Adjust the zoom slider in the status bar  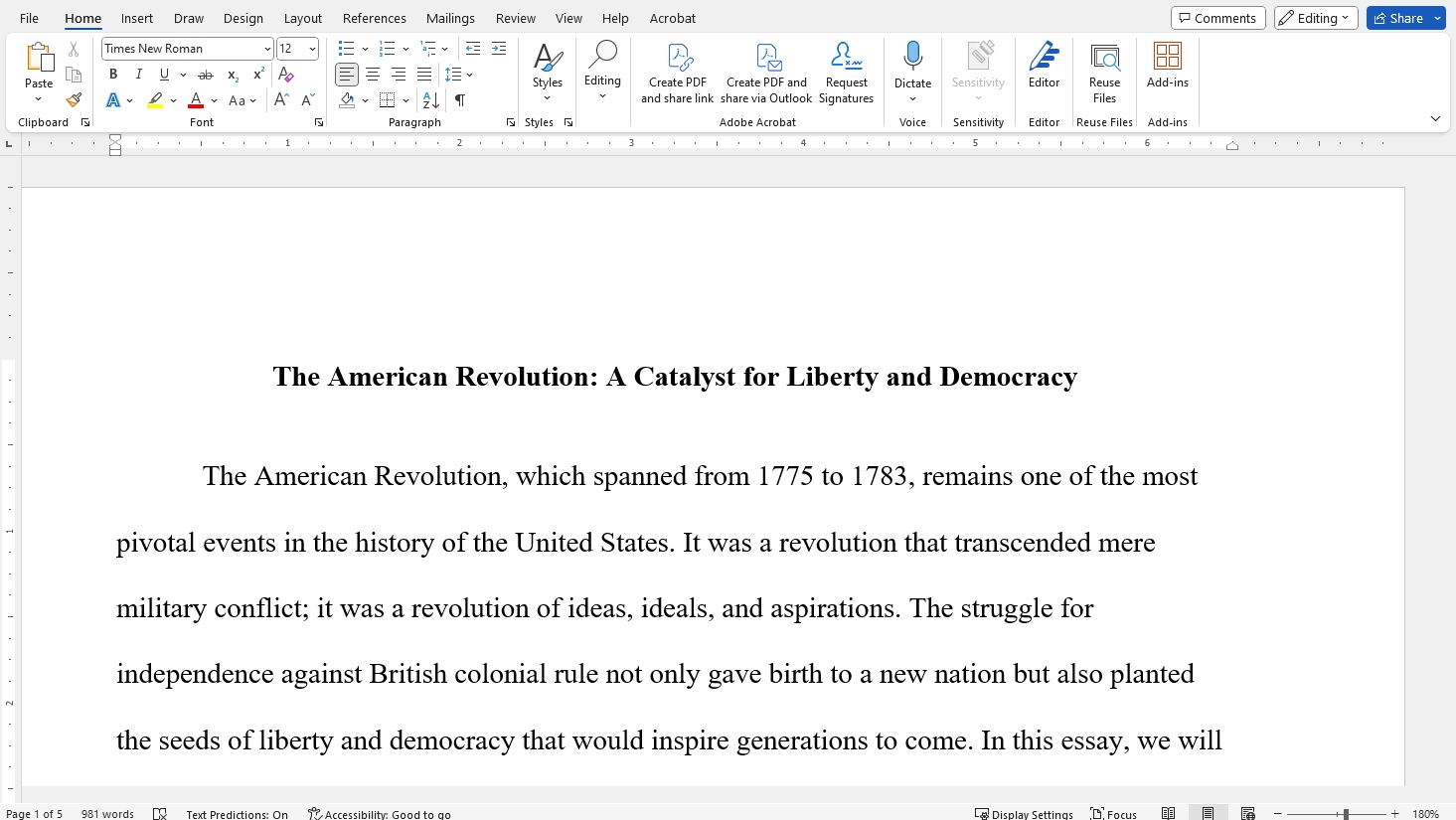(1345, 814)
